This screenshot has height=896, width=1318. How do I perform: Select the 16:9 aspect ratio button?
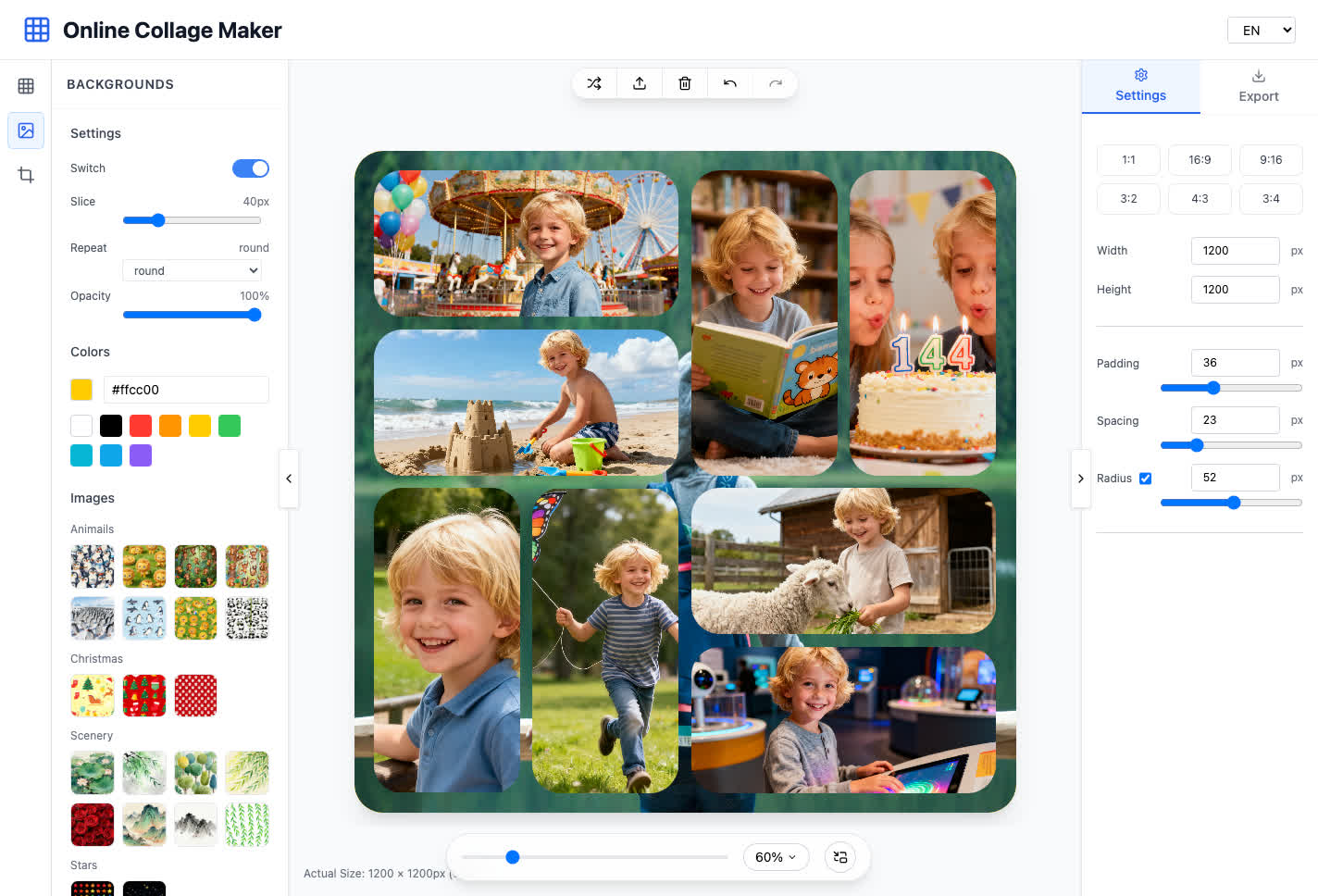[1200, 160]
